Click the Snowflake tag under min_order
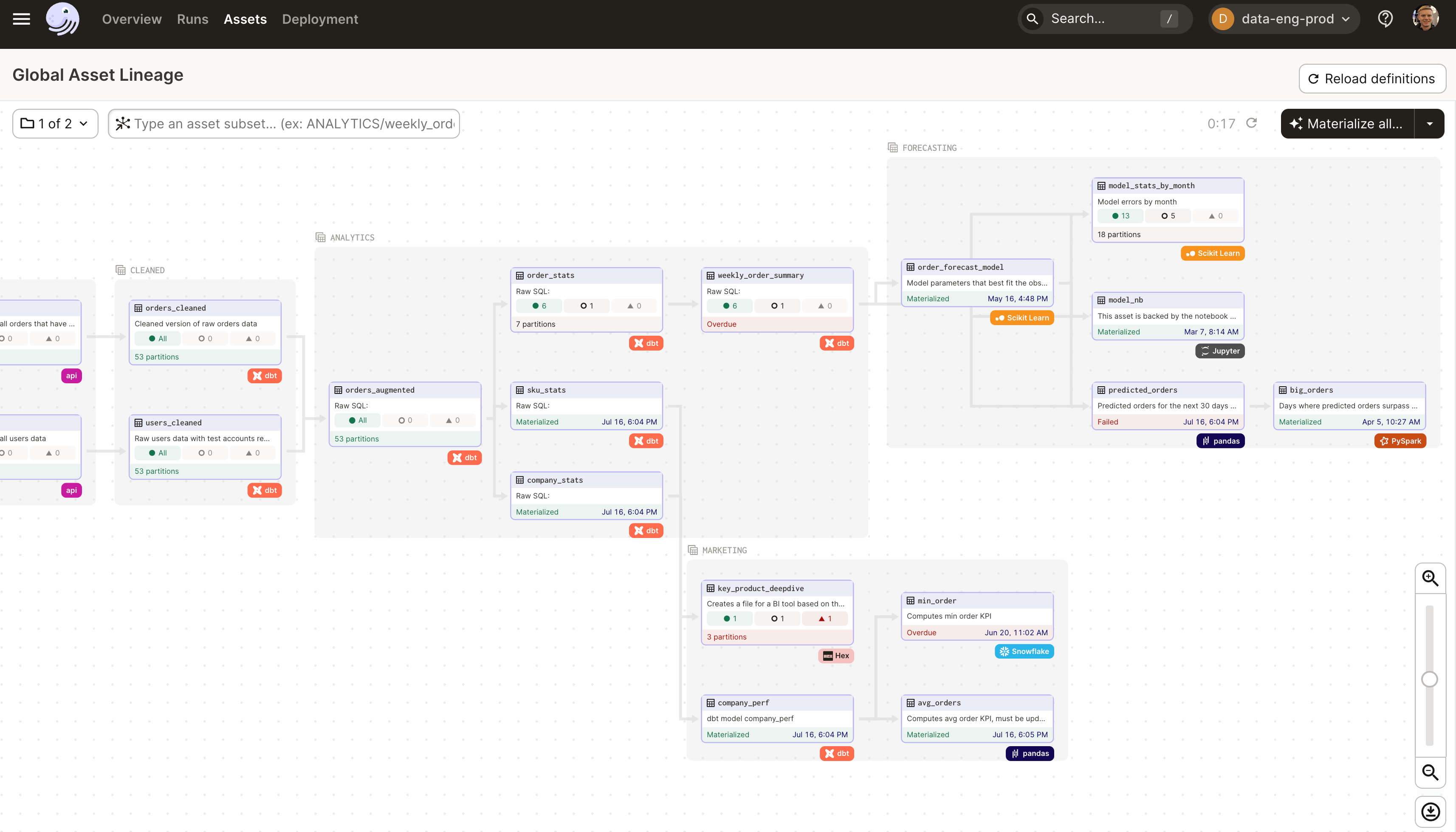The width and height of the screenshot is (1456, 832). click(x=1024, y=651)
